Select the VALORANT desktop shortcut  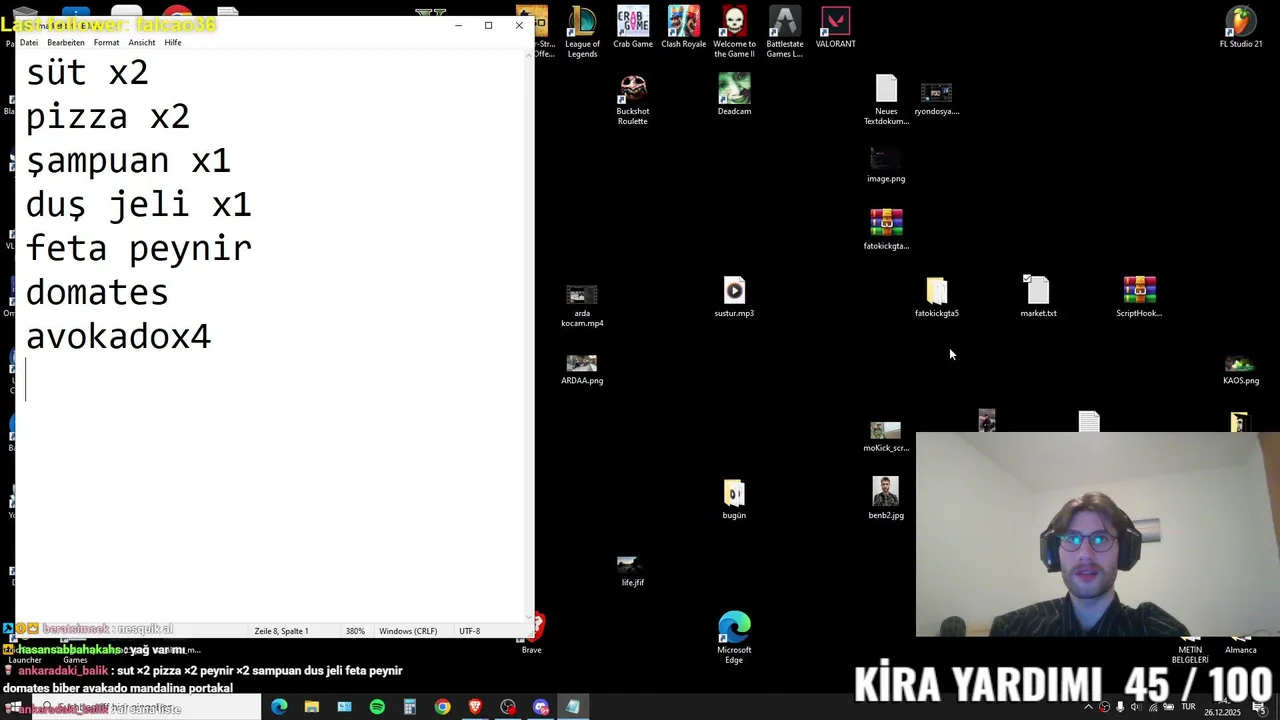click(835, 27)
